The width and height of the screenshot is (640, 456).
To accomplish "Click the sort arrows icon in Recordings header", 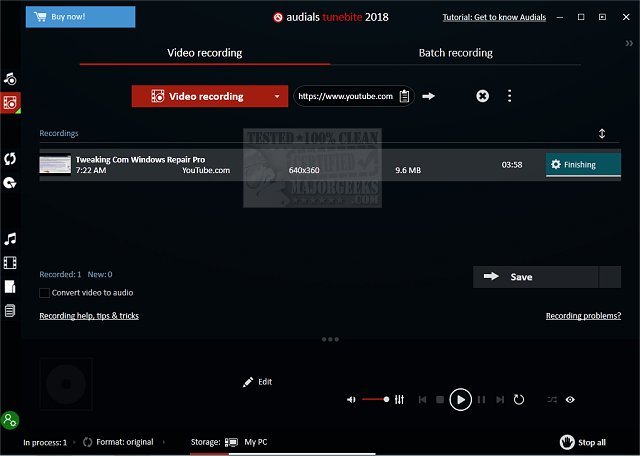I will tap(602, 133).
